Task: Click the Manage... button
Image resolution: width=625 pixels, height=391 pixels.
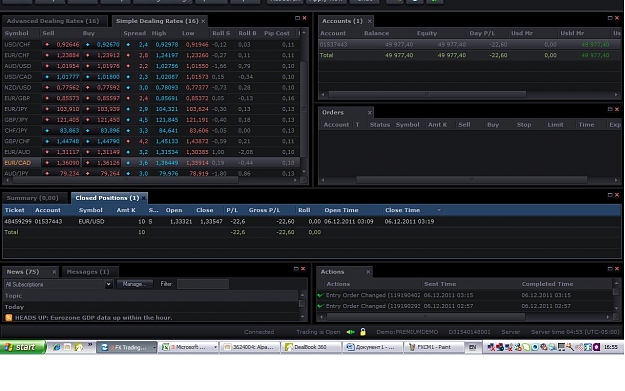Action: click(134, 284)
